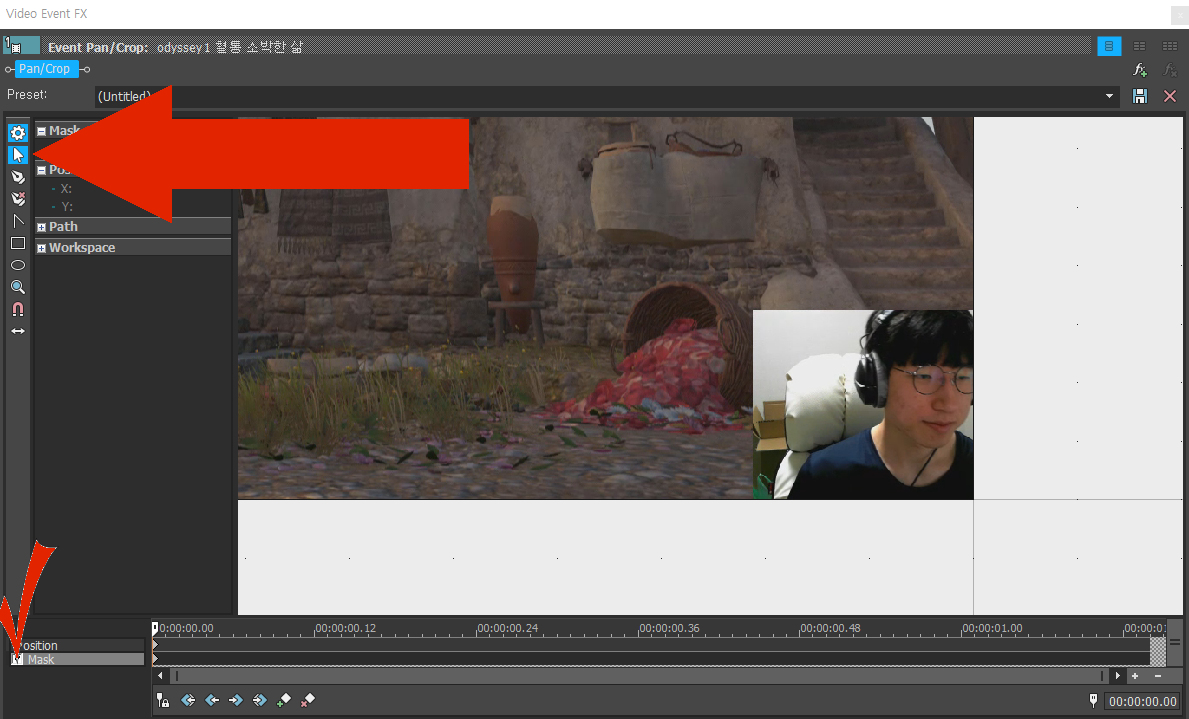This screenshot has height=719, width=1189.
Task: Click the Create Keyframe icon
Action: (x=284, y=700)
